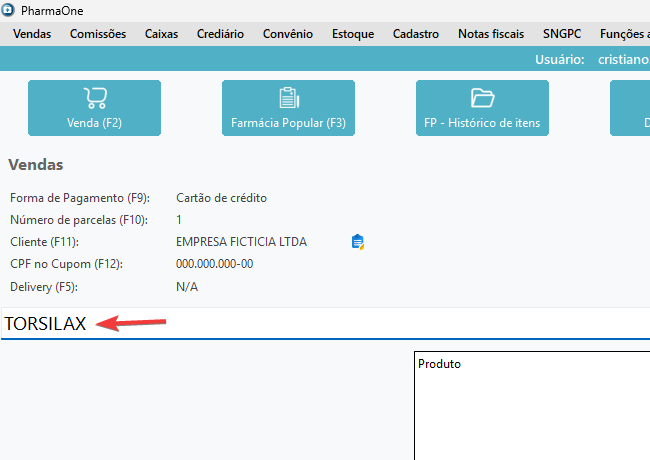The image size is (650, 460).
Task: Open the Cadastro menu
Action: [416, 34]
